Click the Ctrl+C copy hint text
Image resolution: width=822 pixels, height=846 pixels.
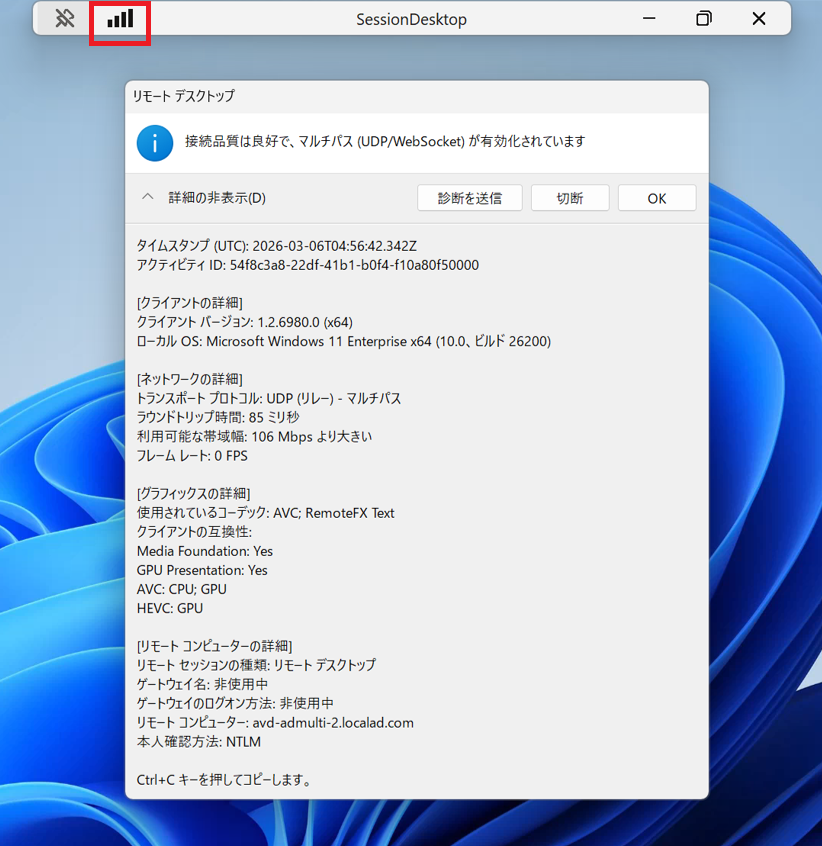point(224,779)
